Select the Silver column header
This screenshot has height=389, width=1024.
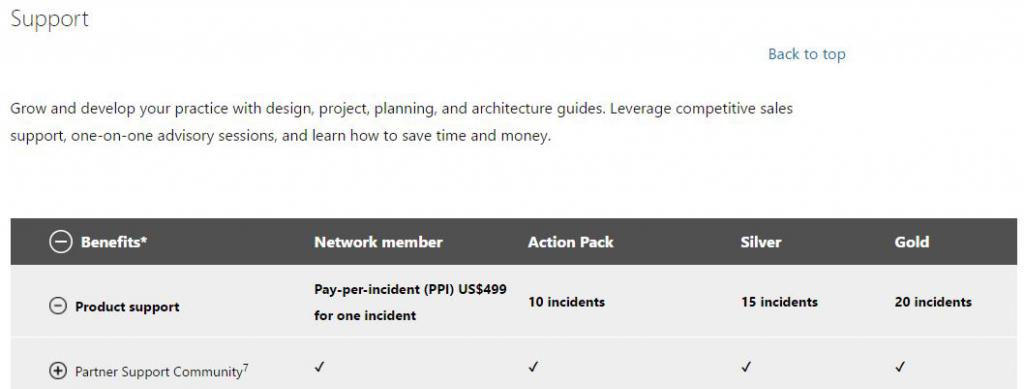pyautogui.click(x=761, y=242)
